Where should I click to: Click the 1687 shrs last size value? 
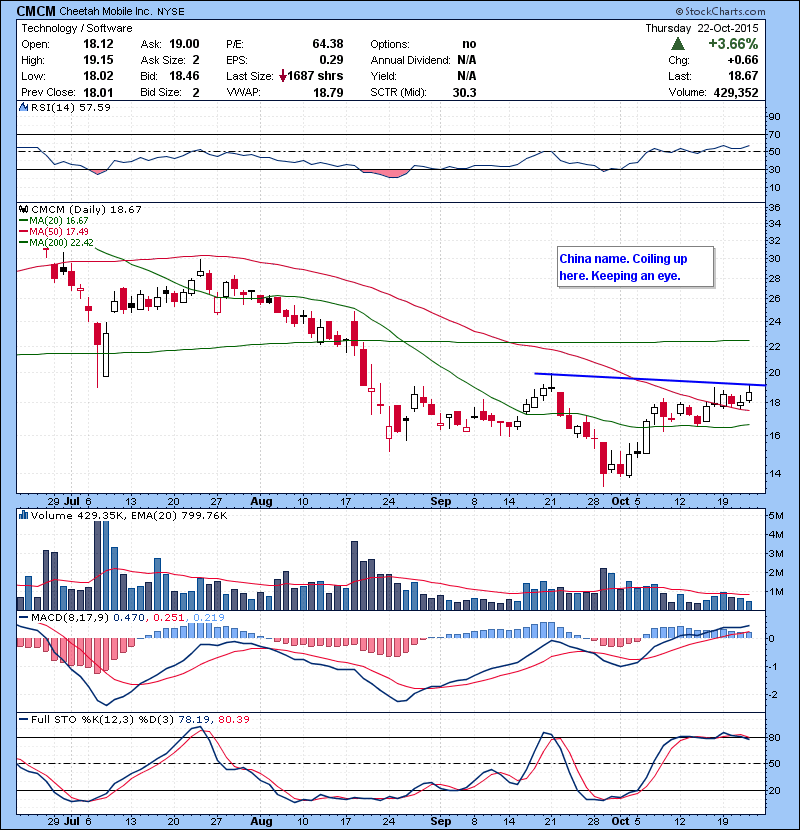tap(315, 76)
